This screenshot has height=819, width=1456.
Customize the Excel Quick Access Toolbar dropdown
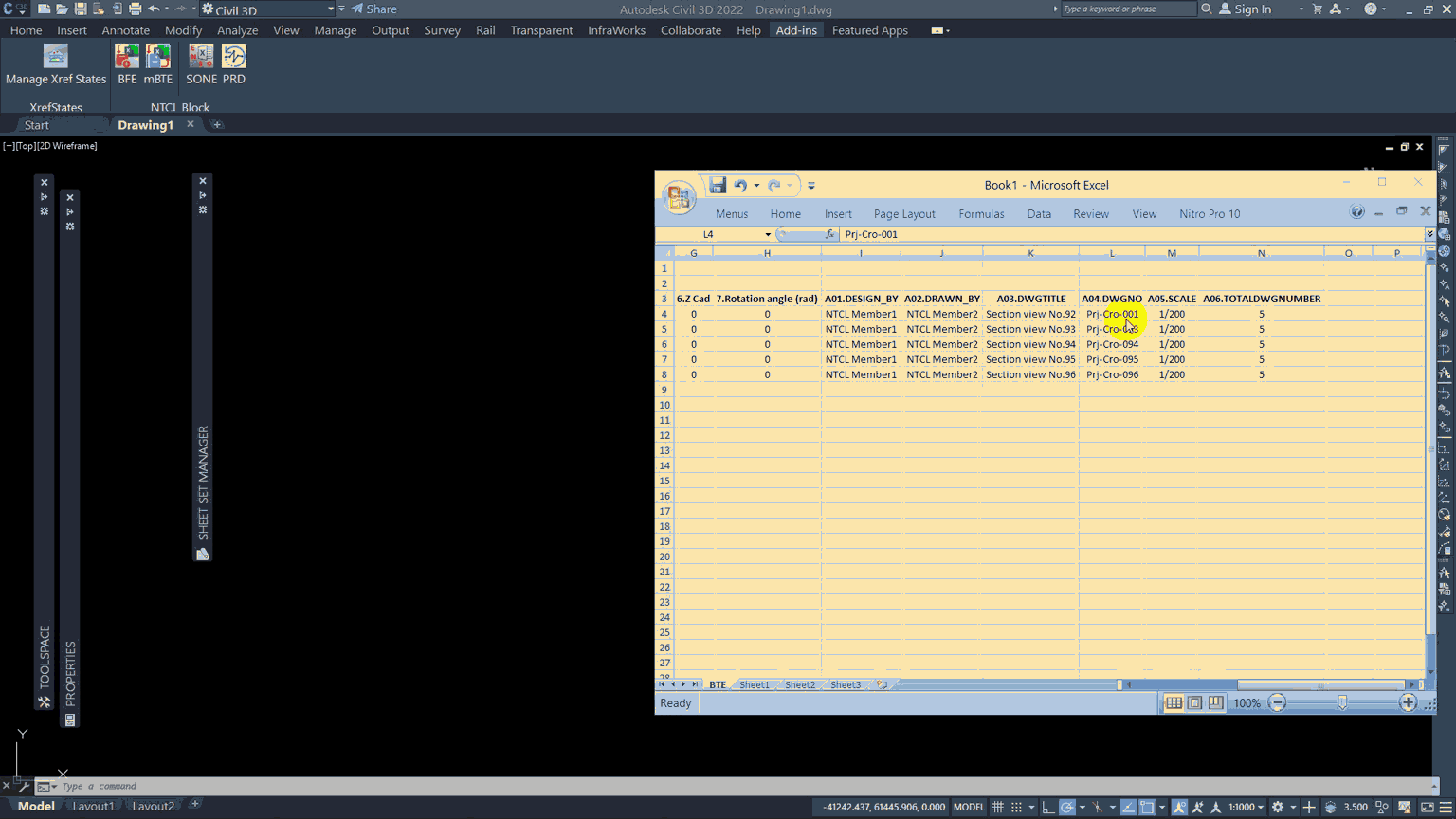point(811,186)
